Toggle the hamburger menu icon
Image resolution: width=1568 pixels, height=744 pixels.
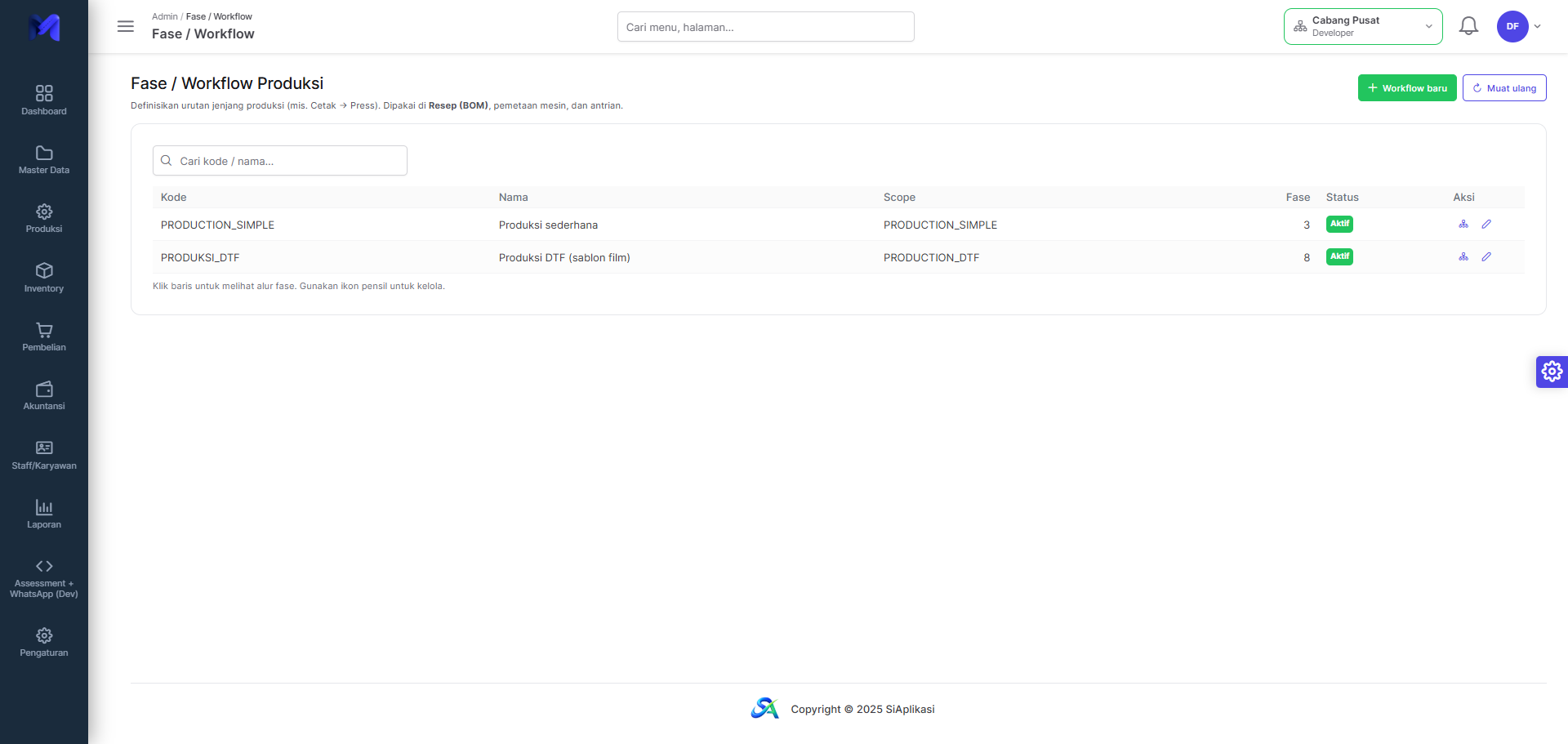[126, 26]
